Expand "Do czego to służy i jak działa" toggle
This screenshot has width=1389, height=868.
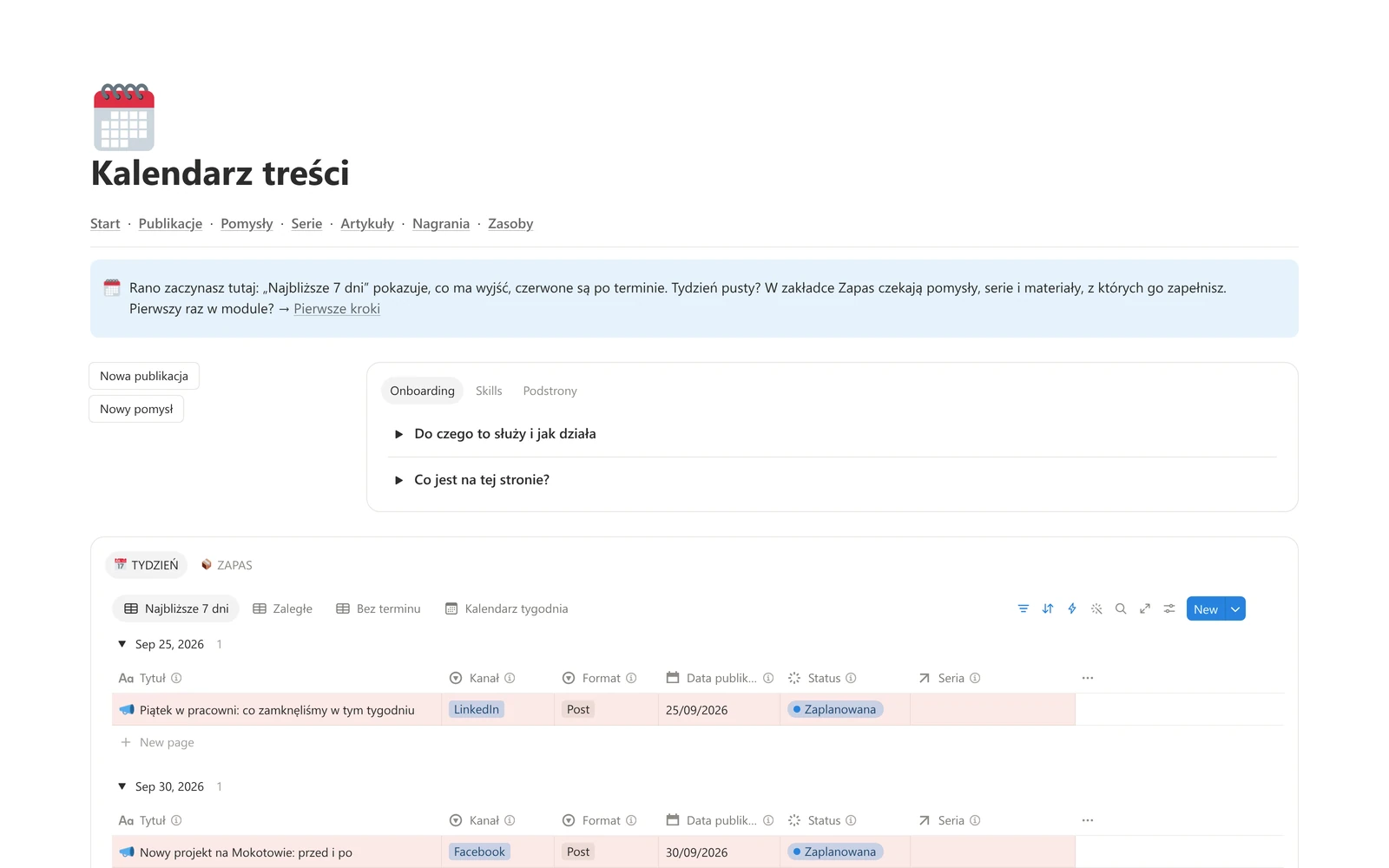coord(398,434)
